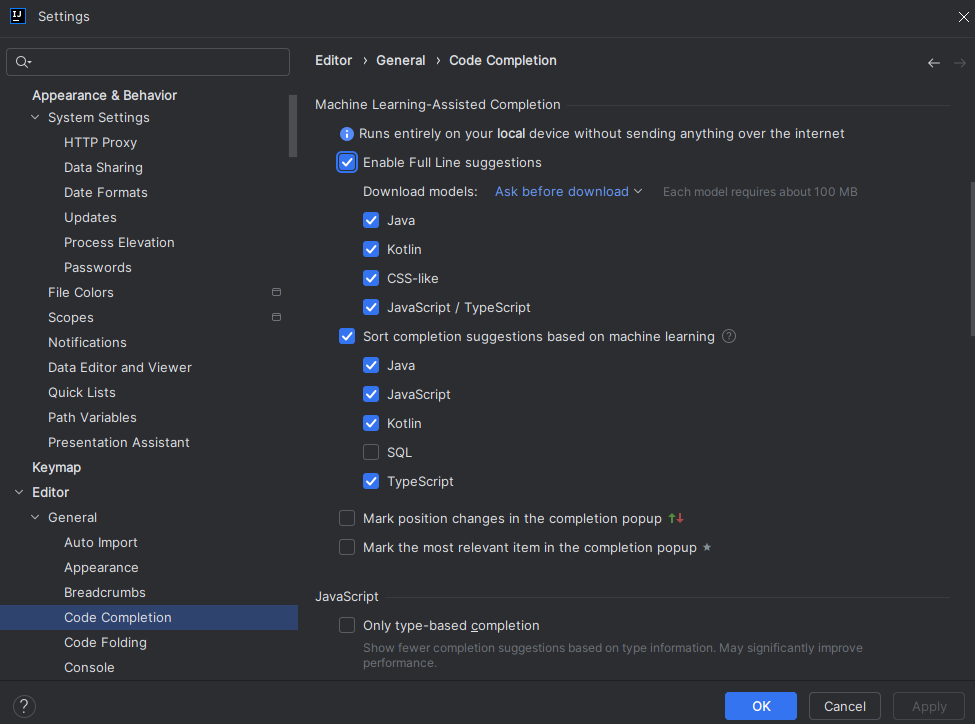Image resolution: width=975 pixels, height=724 pixels.
Task: Select Appearance & Behavior category
Action: [x=104, y=95]
